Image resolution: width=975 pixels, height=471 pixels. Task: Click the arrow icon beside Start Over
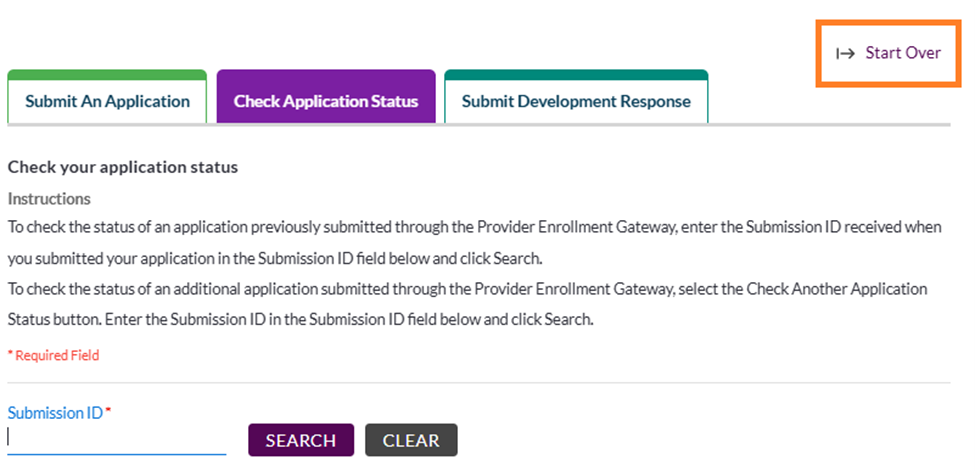point(845,54)
